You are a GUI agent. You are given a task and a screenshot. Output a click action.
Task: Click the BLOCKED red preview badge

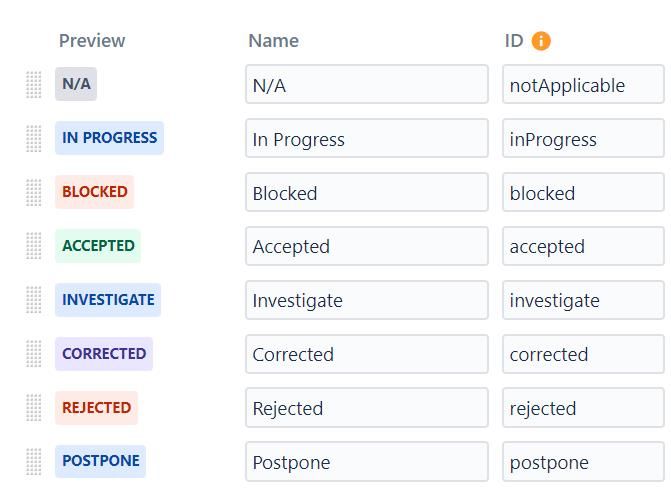(x=95, y=192)
